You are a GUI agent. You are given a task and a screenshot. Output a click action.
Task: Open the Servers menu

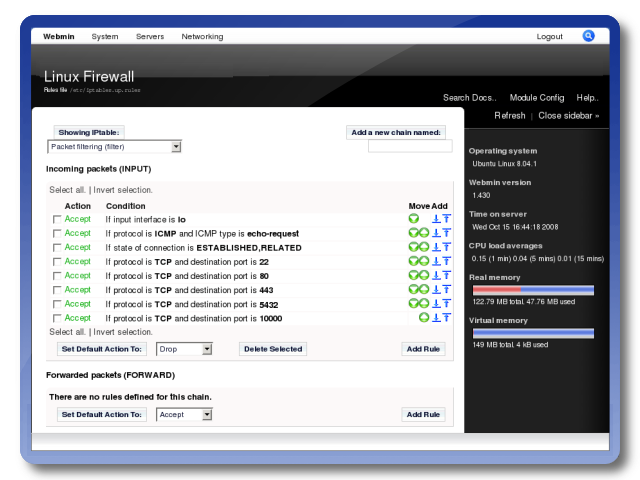(150, 36)
